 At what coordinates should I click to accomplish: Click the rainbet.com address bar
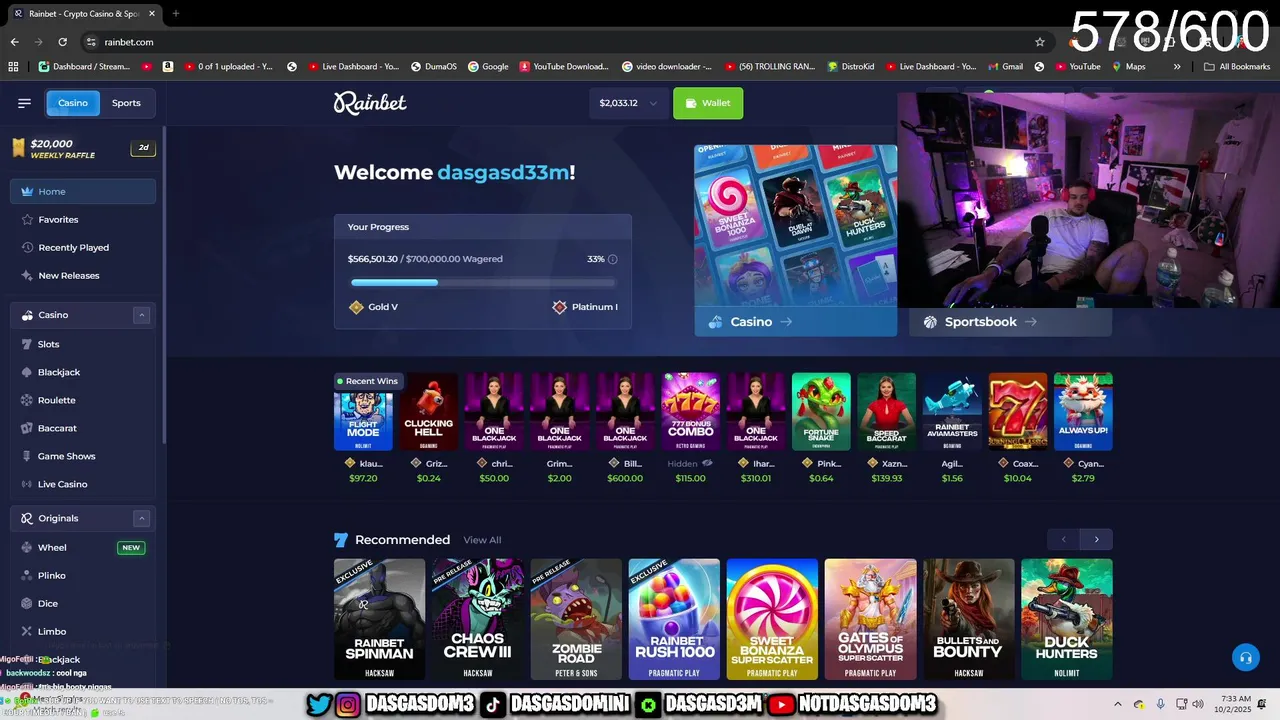tap(560, 42)
